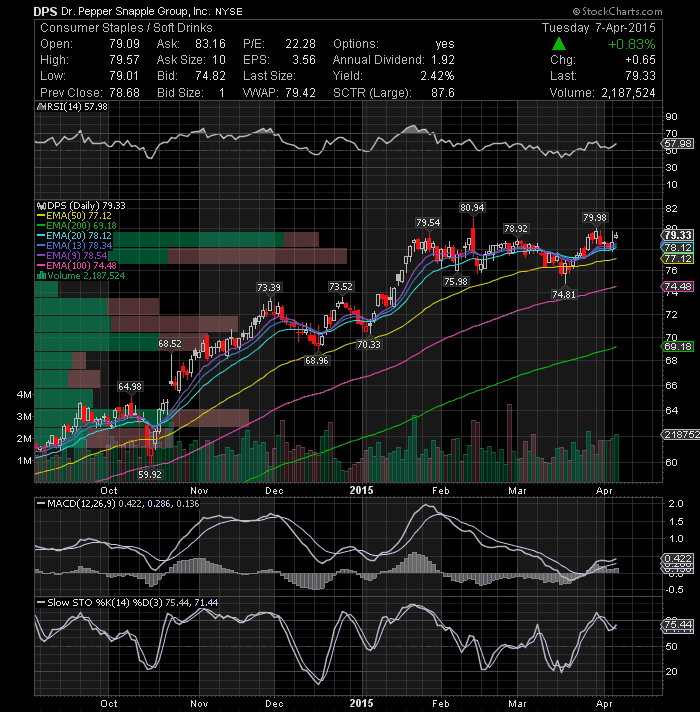Click the 75.98 low label

[x=455, y=282]
